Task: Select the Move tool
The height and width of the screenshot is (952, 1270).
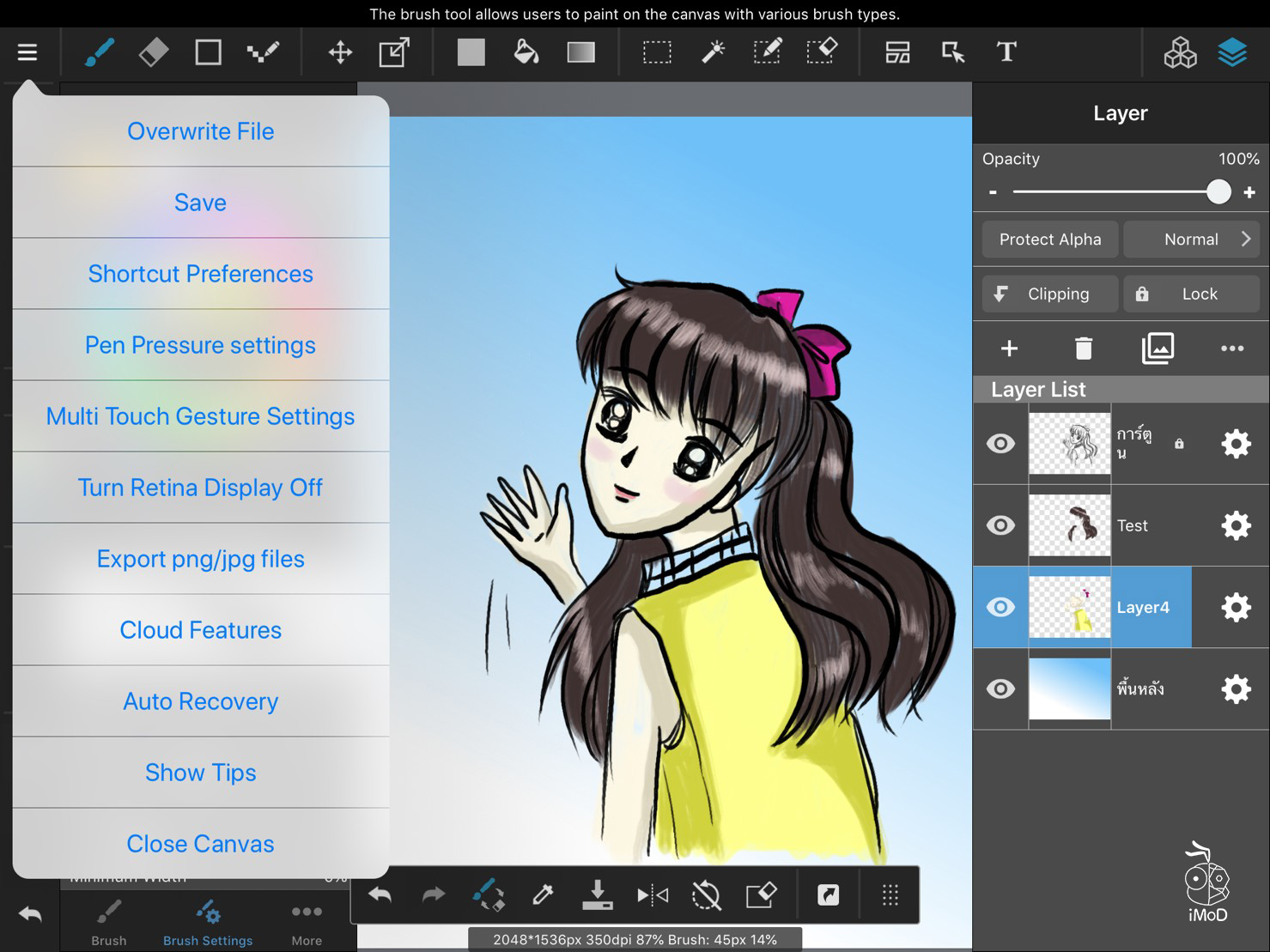Action: click(340, 52)
